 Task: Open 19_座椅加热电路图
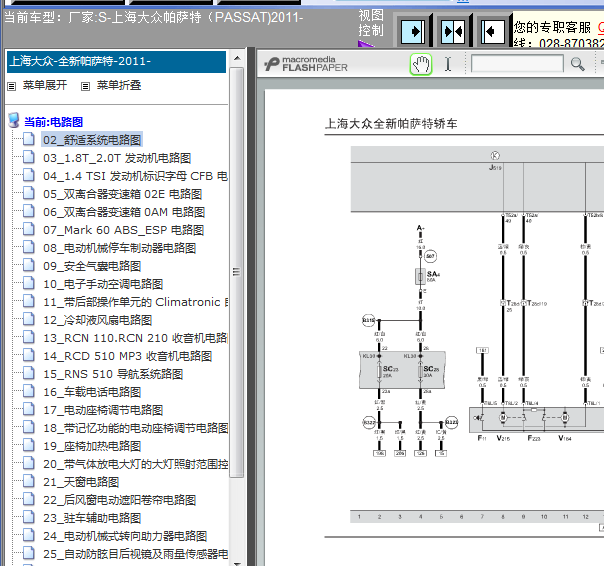point(92,446)
